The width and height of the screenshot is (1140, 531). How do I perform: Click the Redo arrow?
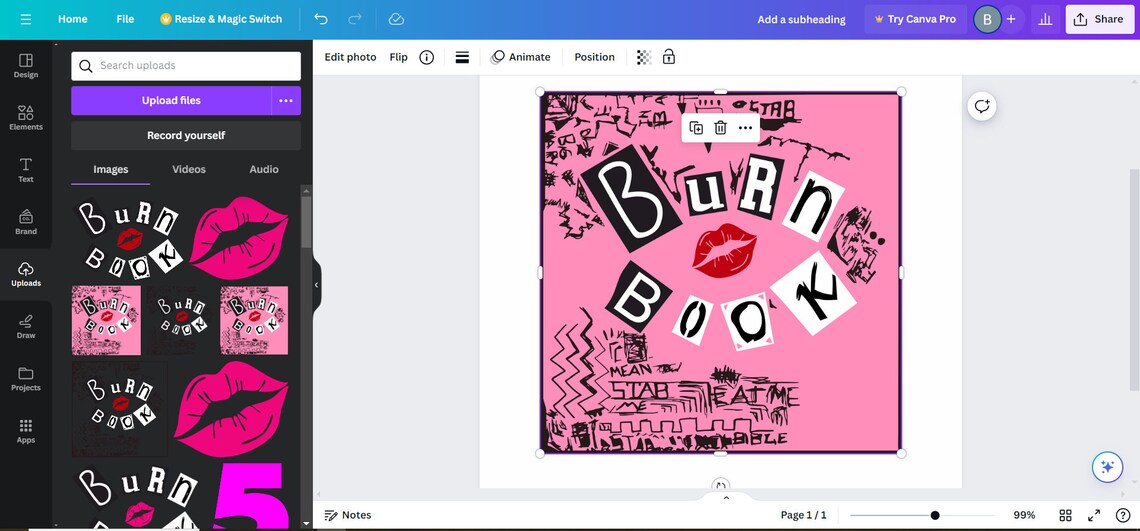(355, 19)
